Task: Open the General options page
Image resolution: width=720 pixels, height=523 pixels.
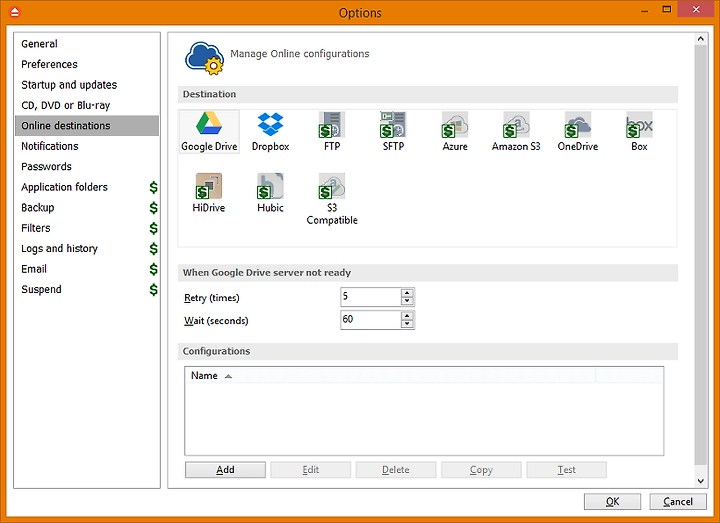Action: point(87,44)
